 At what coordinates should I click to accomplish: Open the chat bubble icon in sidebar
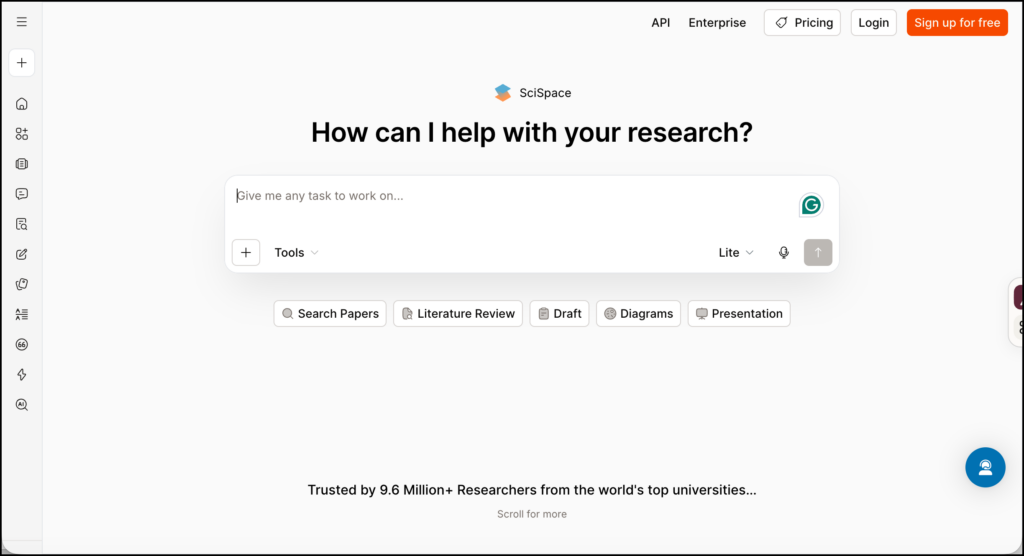tap(22, 194)
